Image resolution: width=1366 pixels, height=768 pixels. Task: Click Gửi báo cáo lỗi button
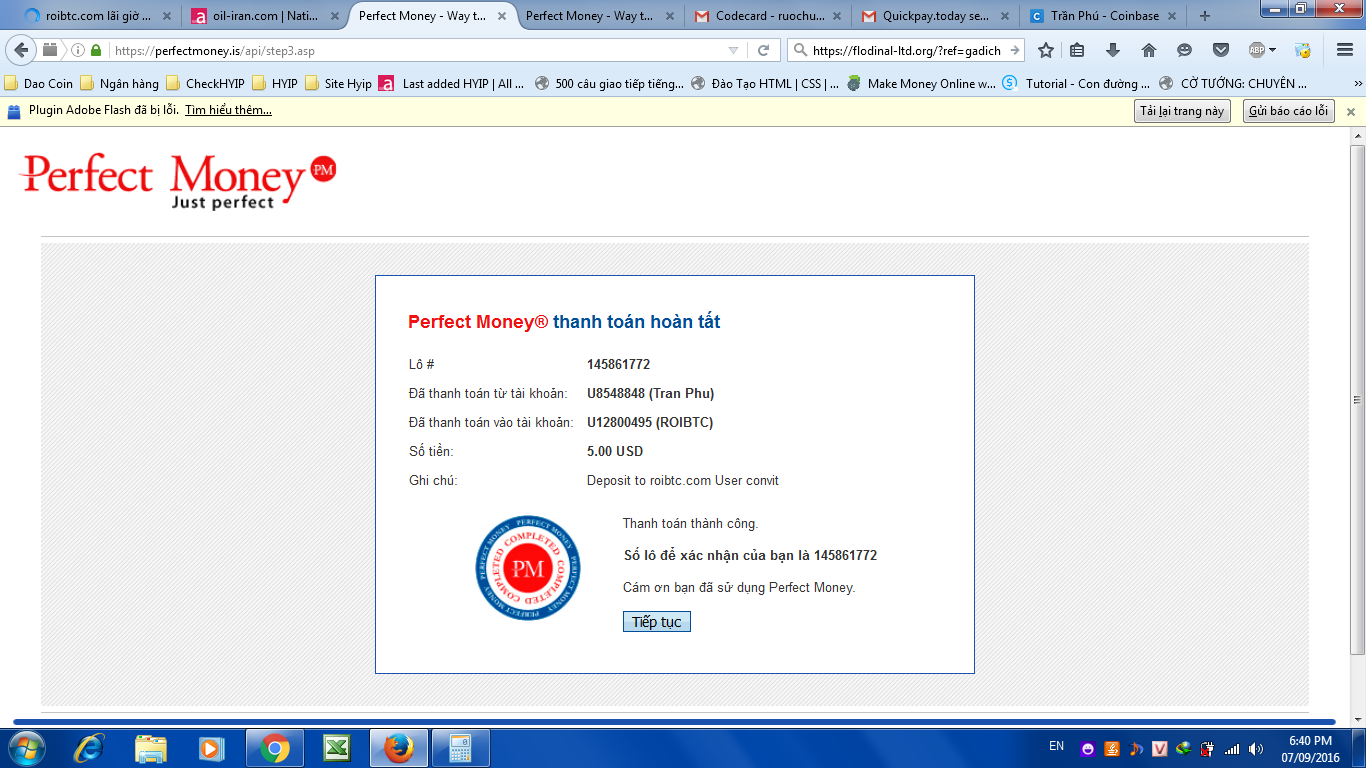[x=1289, y=111]
